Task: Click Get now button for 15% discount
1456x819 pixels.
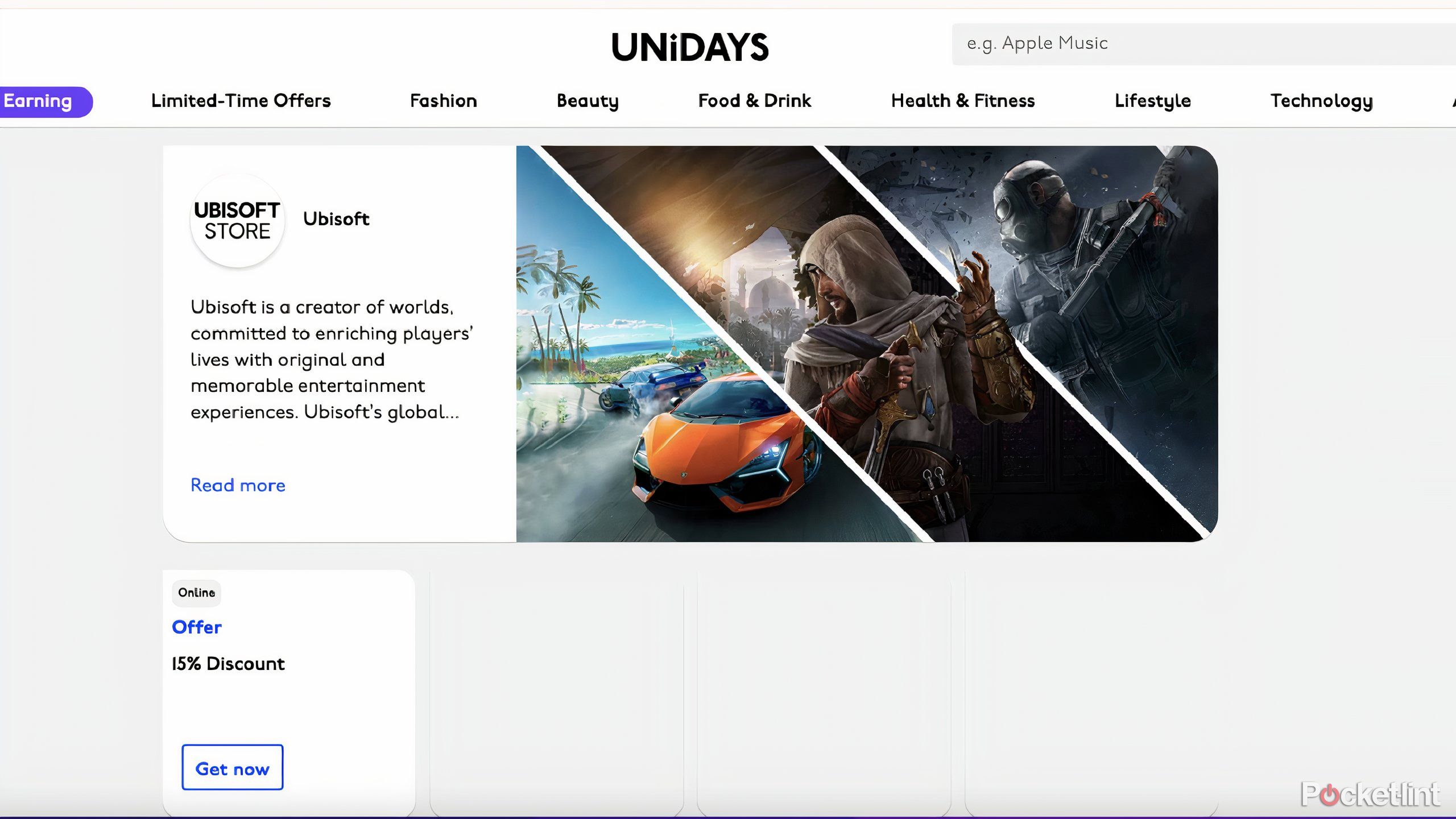Action: 232,767
